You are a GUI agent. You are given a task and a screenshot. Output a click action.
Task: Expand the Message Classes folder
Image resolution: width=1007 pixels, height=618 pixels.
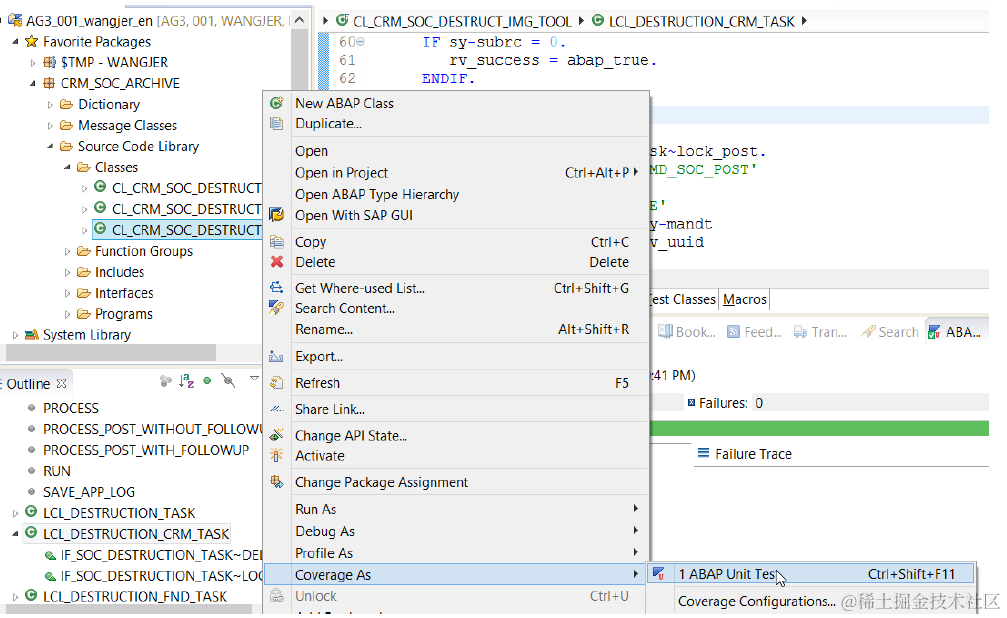pyautogui.click(x=50, y=125)
